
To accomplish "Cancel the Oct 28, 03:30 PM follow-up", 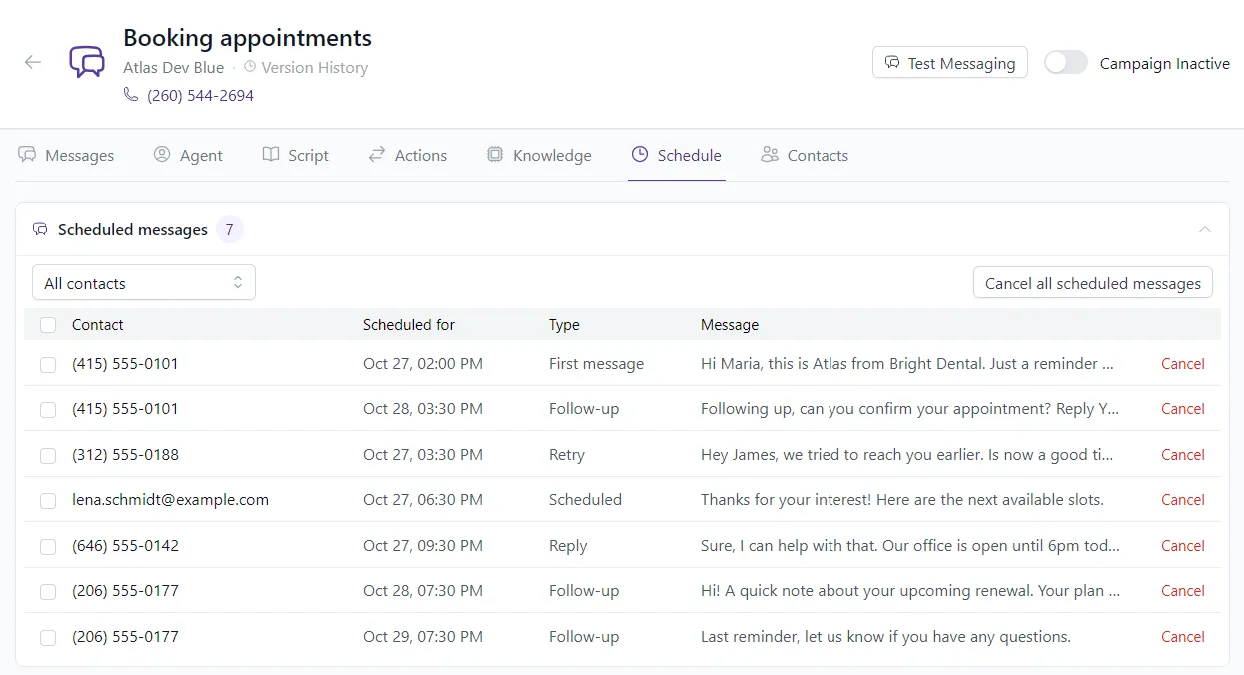I will click(x=1183, y=409).
